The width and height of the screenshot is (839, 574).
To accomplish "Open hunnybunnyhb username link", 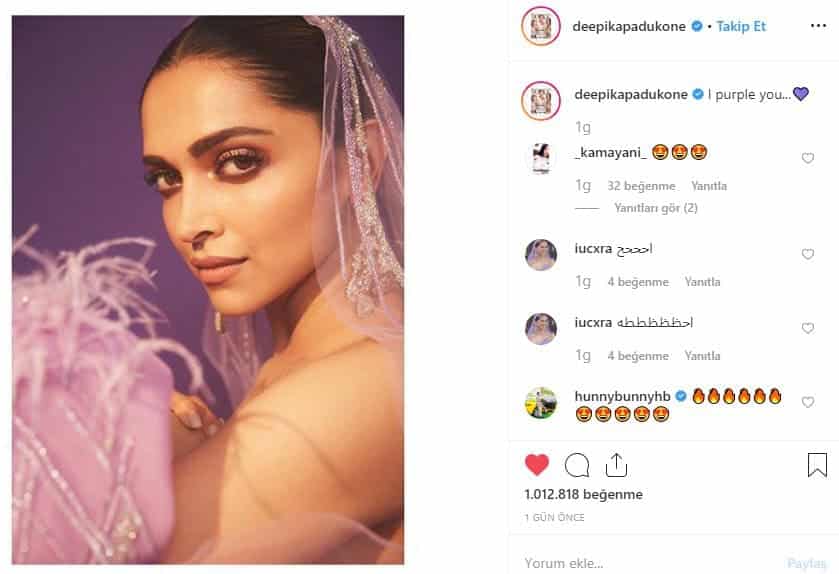I will coord(622,396).
